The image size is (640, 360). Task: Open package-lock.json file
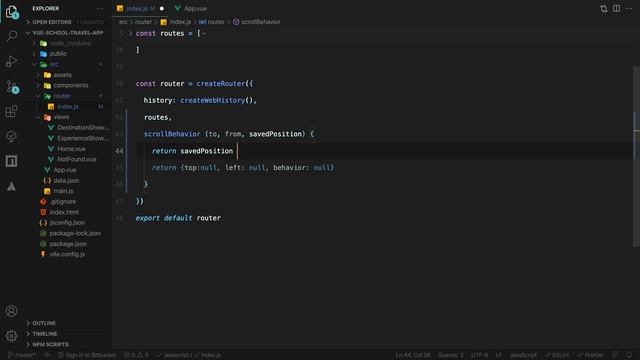75,233
